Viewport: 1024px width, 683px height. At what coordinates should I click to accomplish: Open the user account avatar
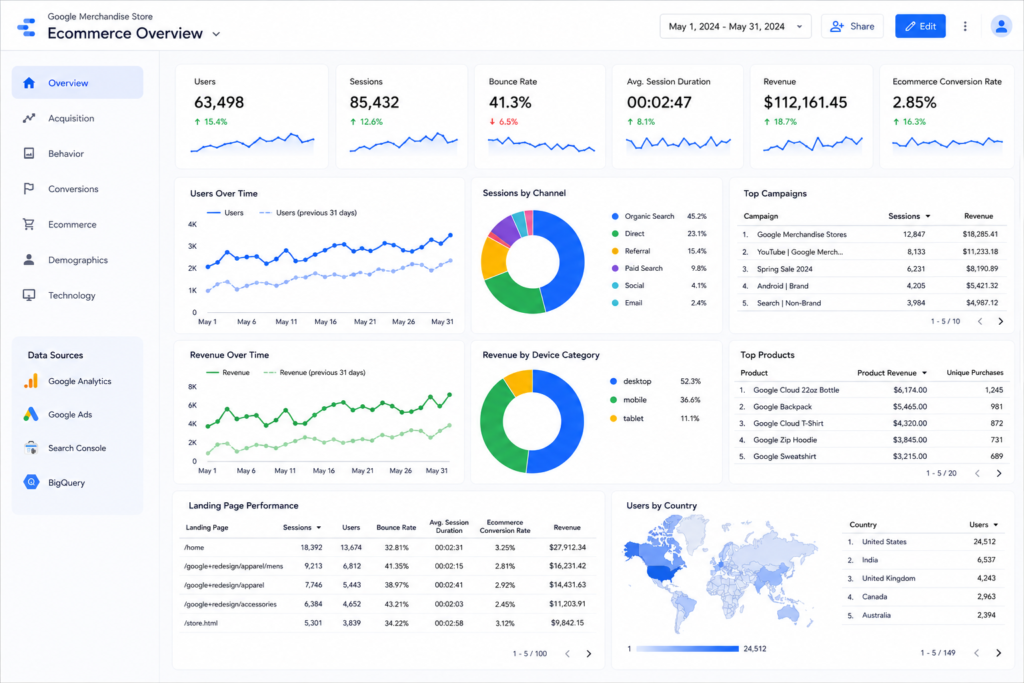tap(1000, 26)
